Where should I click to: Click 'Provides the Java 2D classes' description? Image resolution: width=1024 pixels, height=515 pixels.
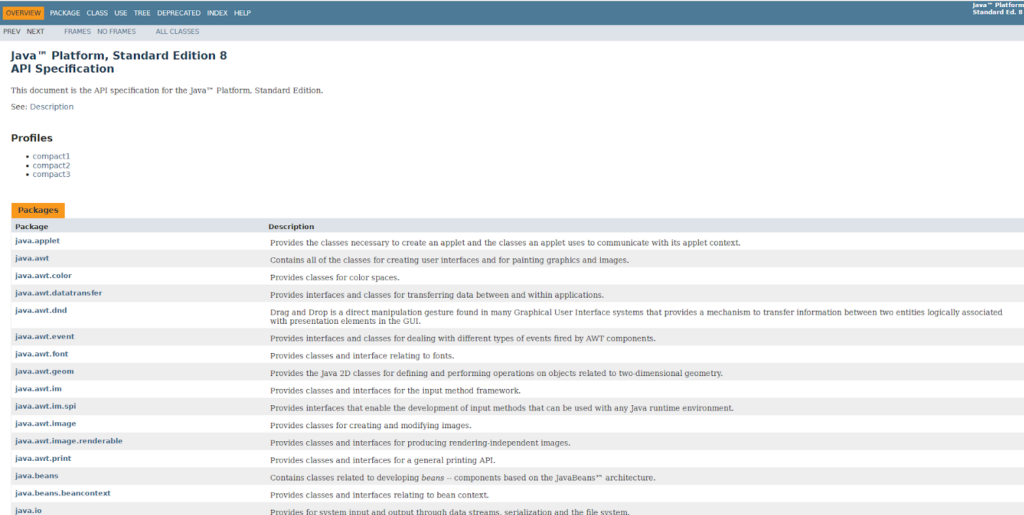[496, 373]
